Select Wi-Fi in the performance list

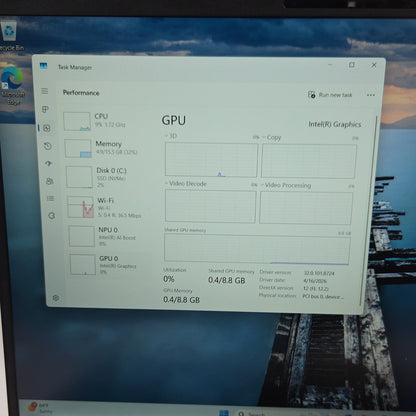(107, 207)
